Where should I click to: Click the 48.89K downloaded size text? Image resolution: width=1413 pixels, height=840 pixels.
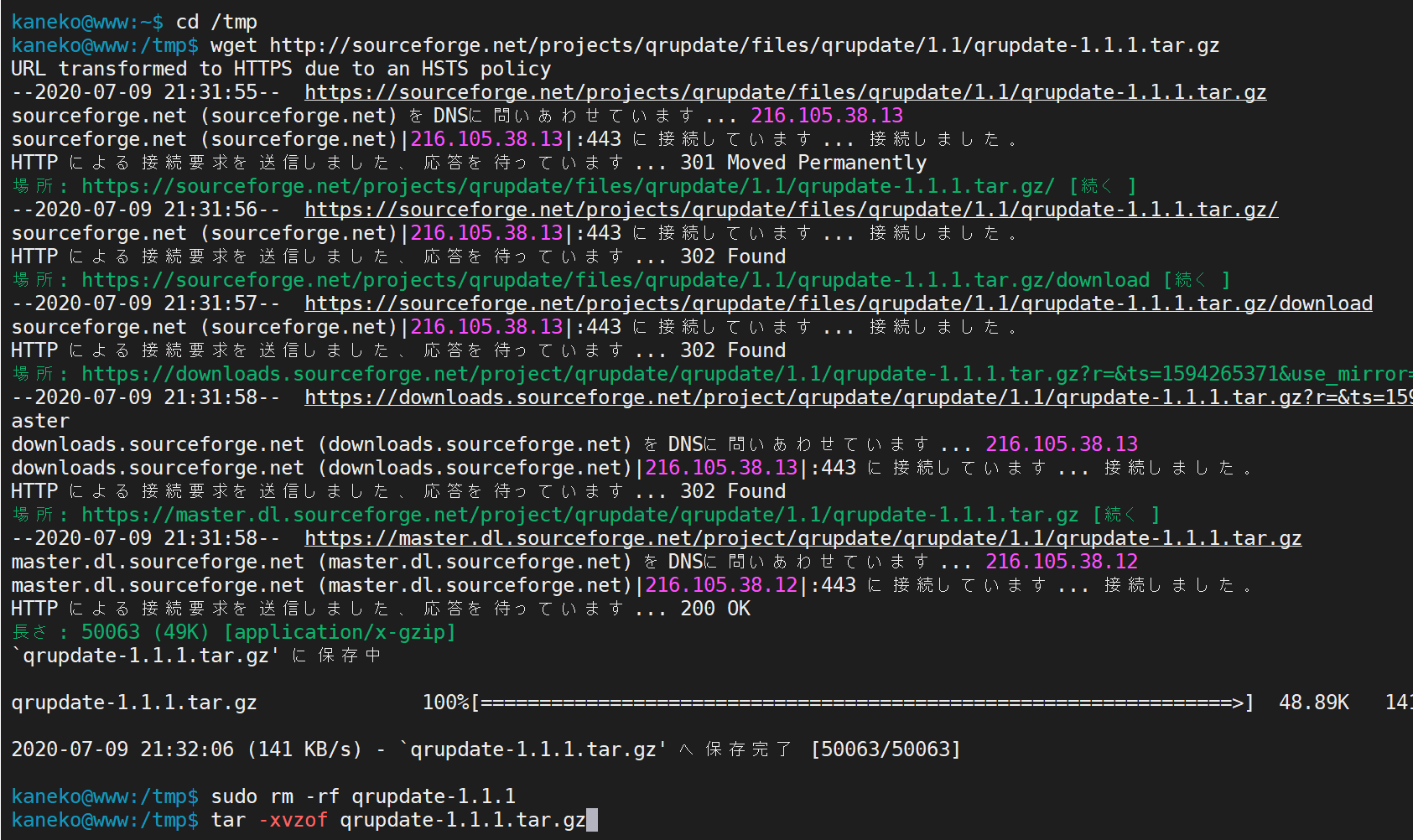coord(1313,703)
